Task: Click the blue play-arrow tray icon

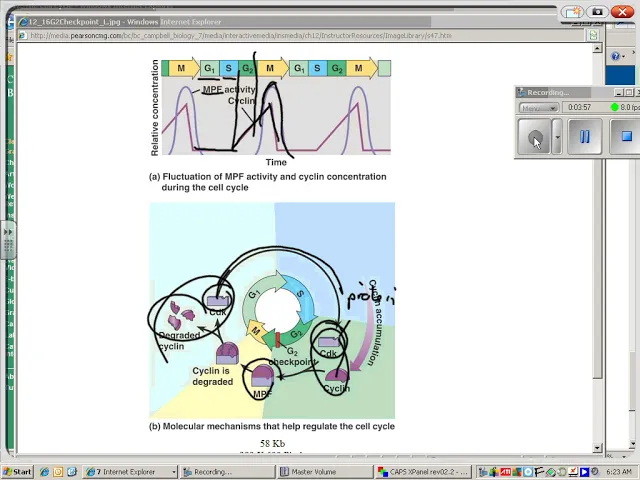Action: click(584, 472)
